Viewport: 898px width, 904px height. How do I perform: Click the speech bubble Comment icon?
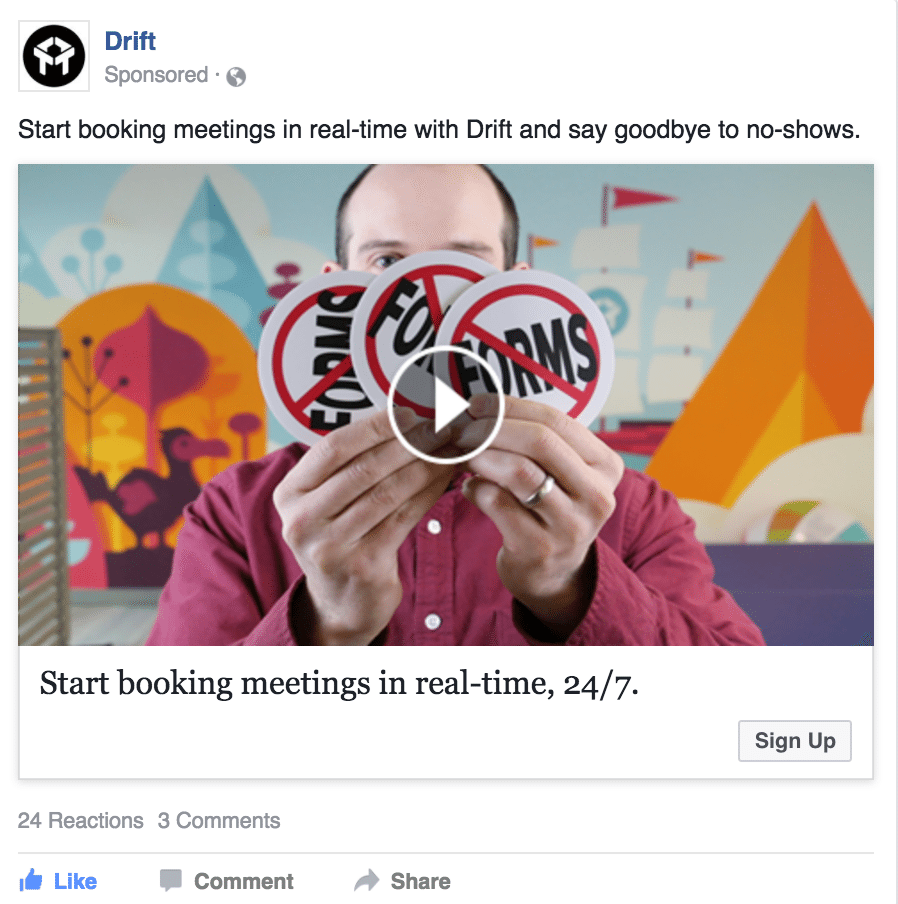point(171,880)
